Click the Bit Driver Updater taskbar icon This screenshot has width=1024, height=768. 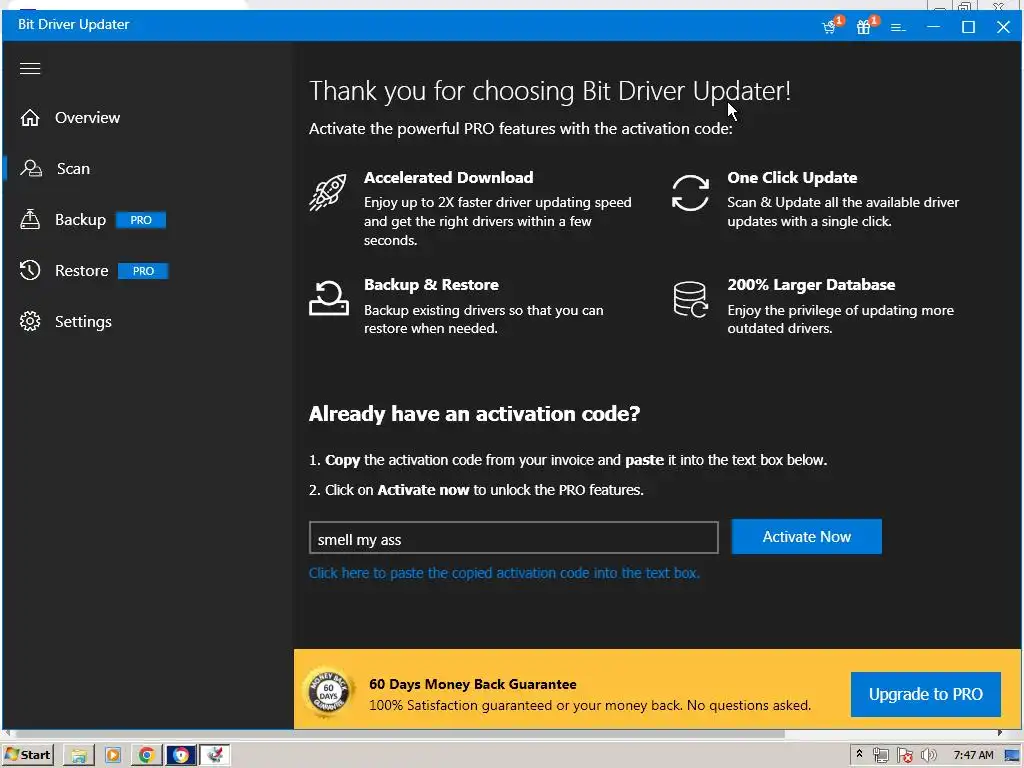[215, 756]
